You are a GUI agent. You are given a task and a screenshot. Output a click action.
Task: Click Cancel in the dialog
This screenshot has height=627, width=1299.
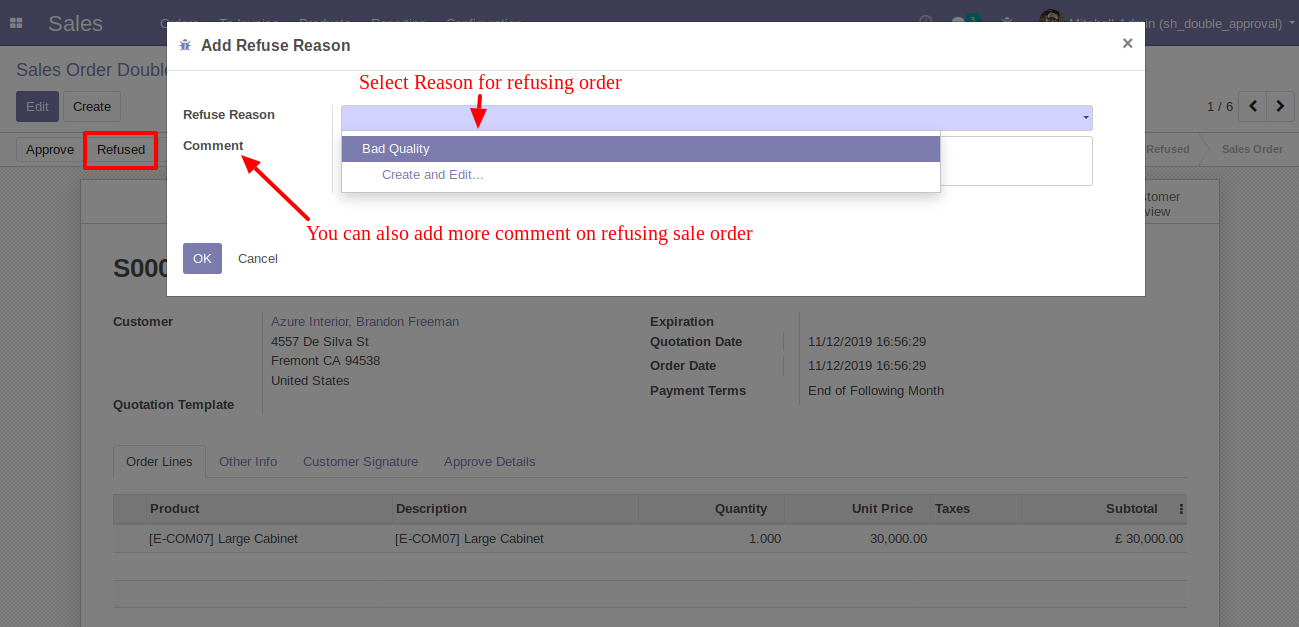[257, 259]
